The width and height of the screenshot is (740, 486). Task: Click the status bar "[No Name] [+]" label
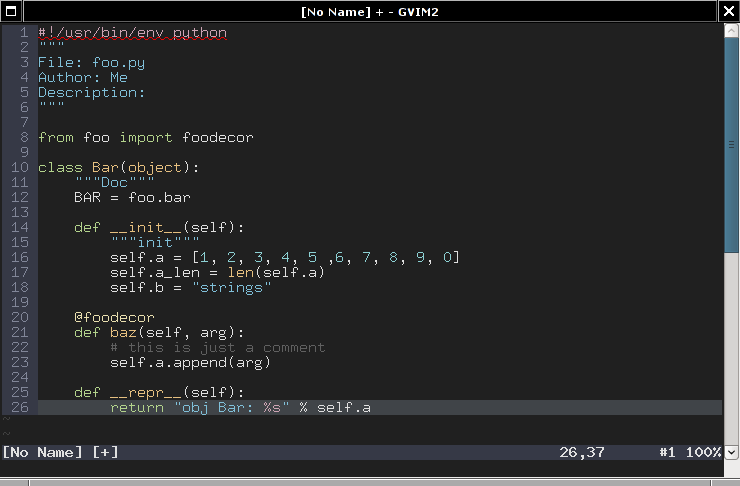60,452
